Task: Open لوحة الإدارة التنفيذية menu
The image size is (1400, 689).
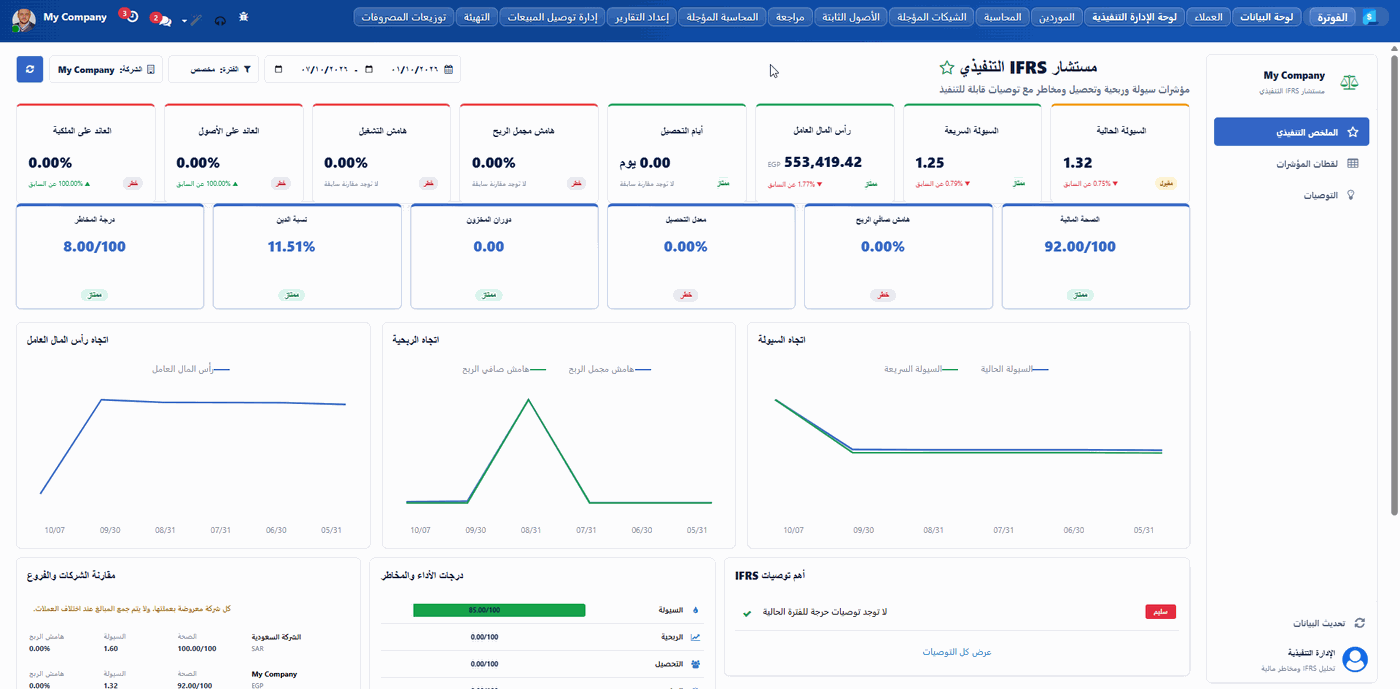Action: click(x=1135, y=17)
